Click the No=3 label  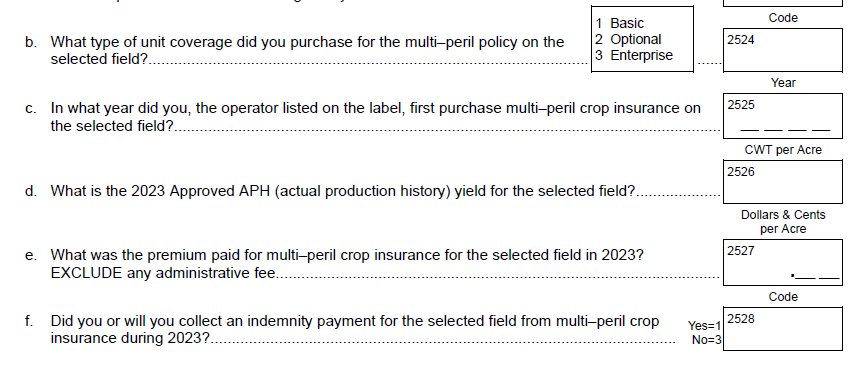(707, 340)
